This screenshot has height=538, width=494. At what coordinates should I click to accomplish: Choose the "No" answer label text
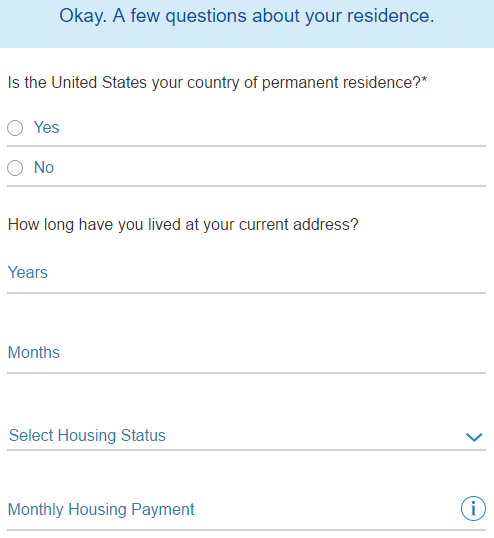pos(44,167)
